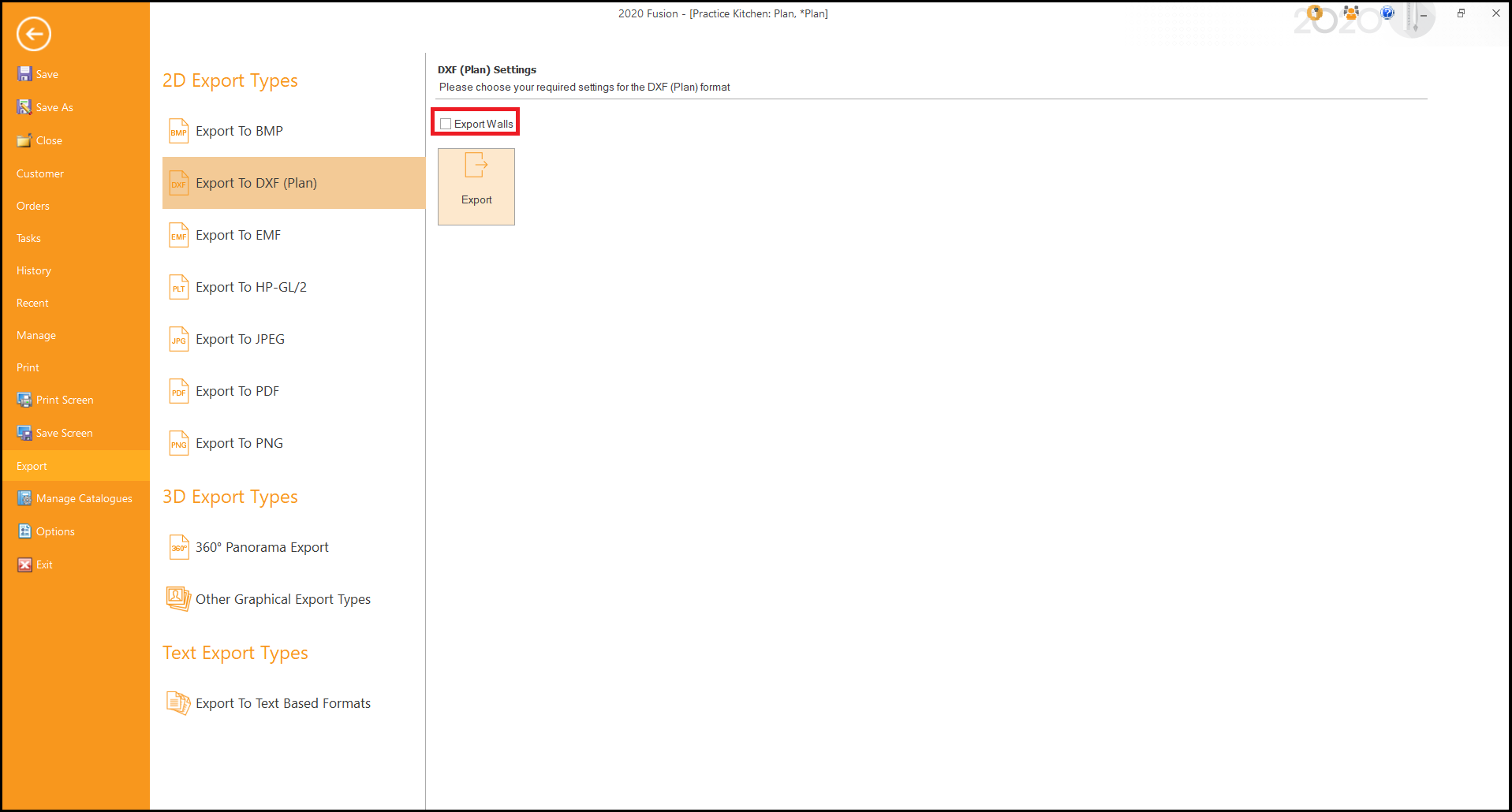Image resolution: width=1512 pixels, height=812 pixels.
Task: Click the Manage Catalogues icon
Action: pyautogui.click(x=24, y=498)
